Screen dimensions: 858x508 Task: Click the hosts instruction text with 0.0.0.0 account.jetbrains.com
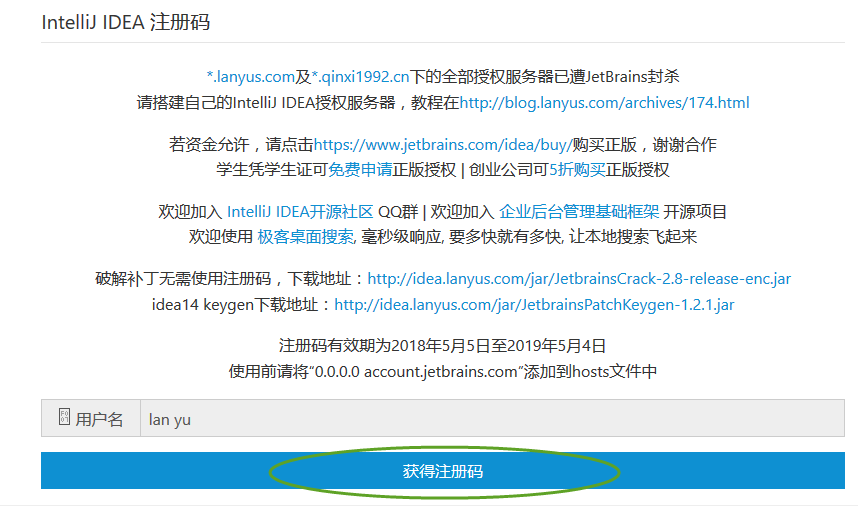coord(443,372)
